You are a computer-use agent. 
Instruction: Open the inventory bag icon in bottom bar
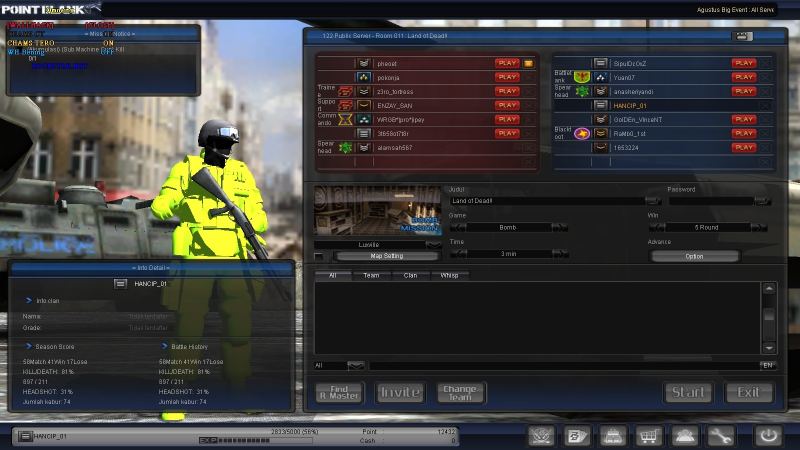point(613,436)
